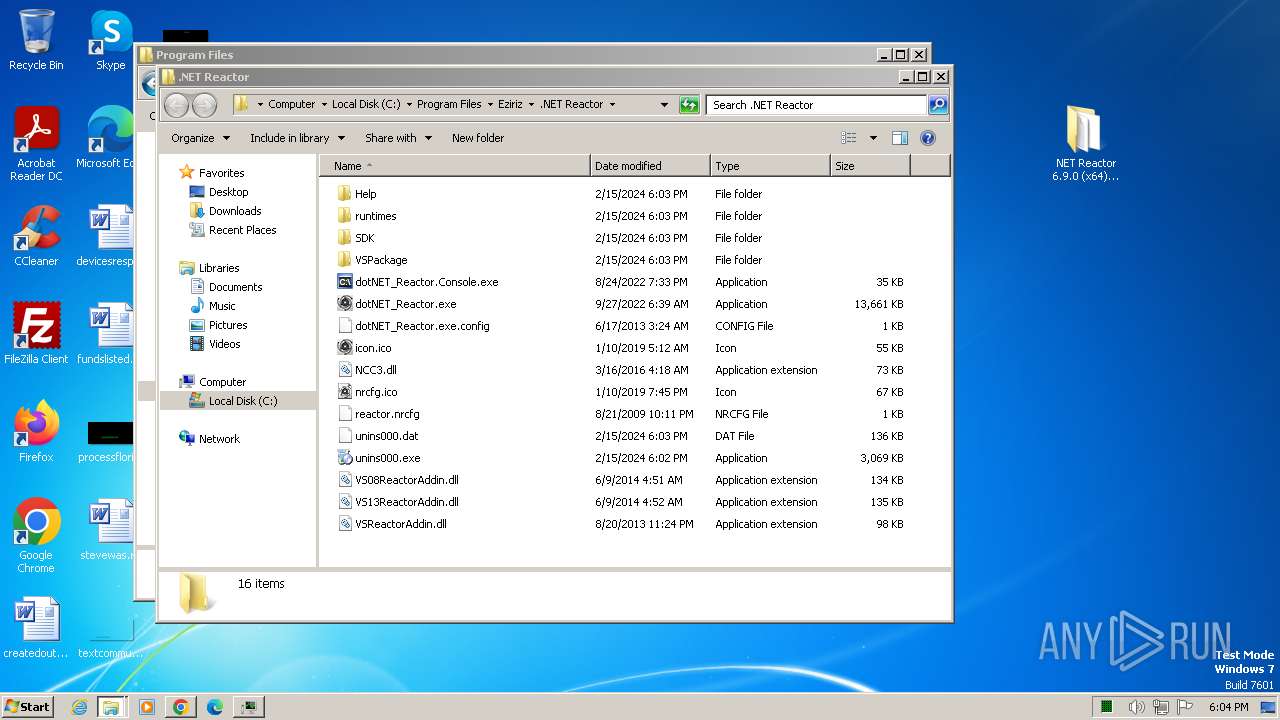This screenshot has width=1280, height=720.
Task: Select unins000.dat file
Action: [x=386, y=436]
